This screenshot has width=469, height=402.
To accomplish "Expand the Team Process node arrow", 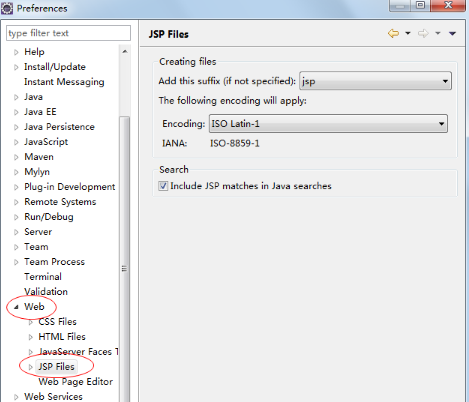I will [x=16, y=262].
